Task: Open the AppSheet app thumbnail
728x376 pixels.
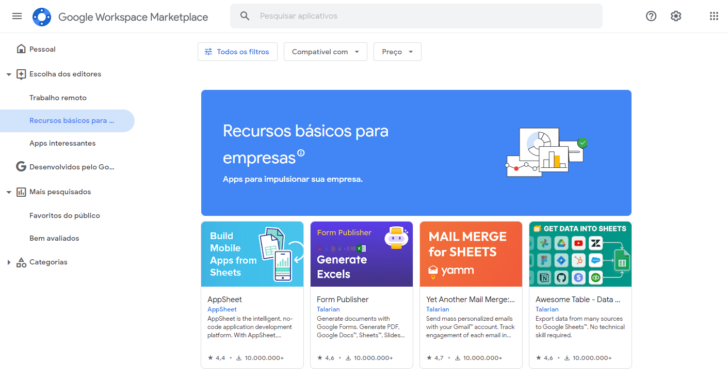Action: (x=252, y=254)
